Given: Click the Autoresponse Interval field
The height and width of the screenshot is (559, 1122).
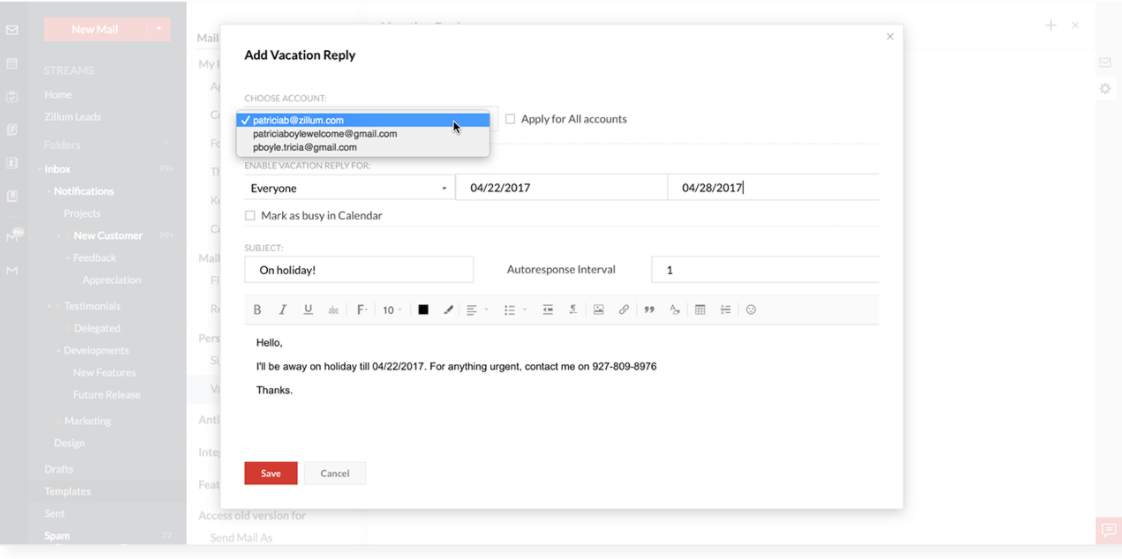Looking at the screenshot, I should [765, 270].
